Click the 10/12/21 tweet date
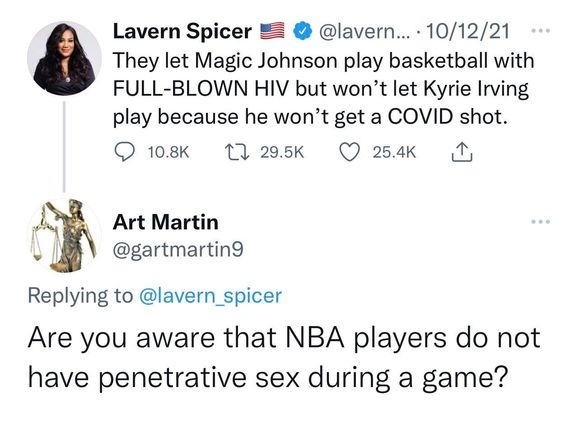This screenshot has width=580, height=424. [468, 31]
